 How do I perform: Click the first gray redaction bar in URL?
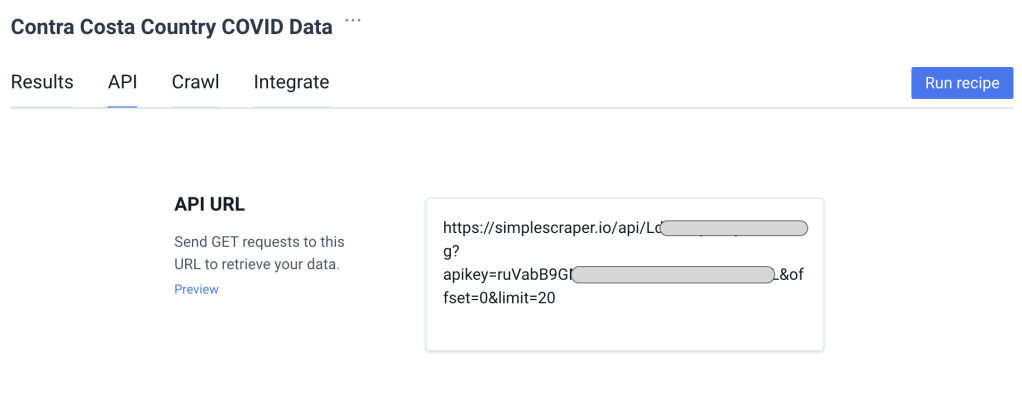735,228
